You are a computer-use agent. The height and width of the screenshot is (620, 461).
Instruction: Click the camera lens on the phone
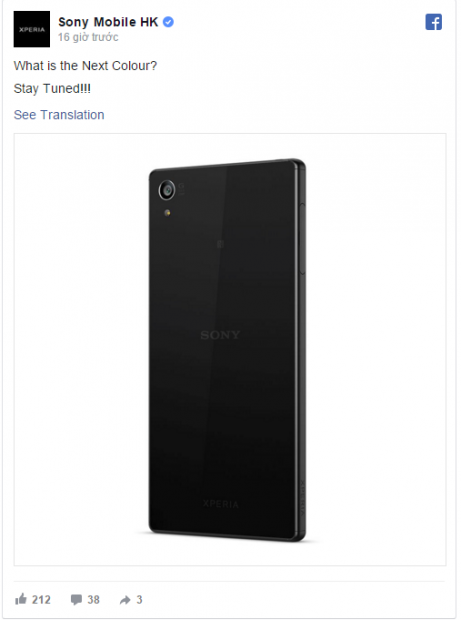tap(167, 190)
